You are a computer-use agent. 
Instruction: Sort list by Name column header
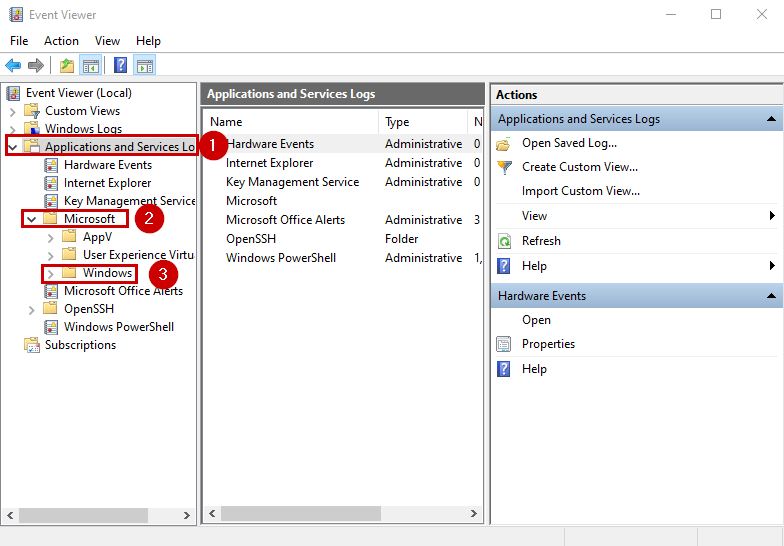click(291, 122)
